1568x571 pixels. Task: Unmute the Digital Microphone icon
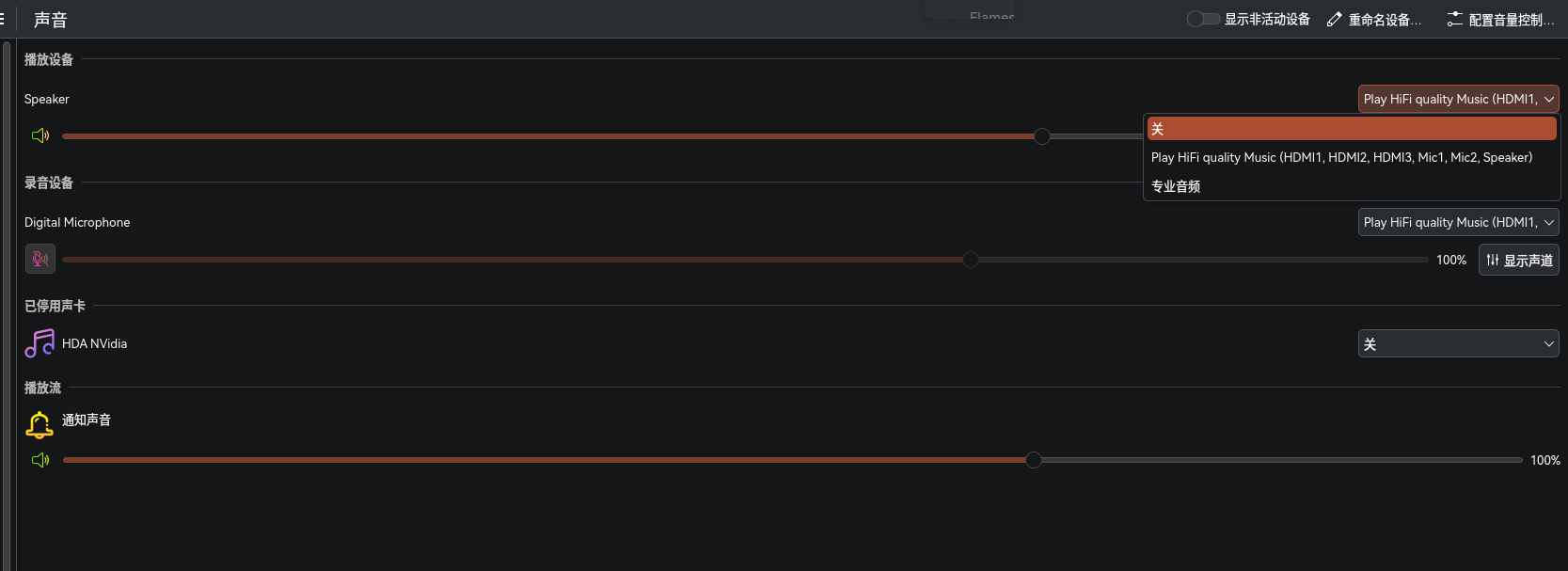pos(40,259)
